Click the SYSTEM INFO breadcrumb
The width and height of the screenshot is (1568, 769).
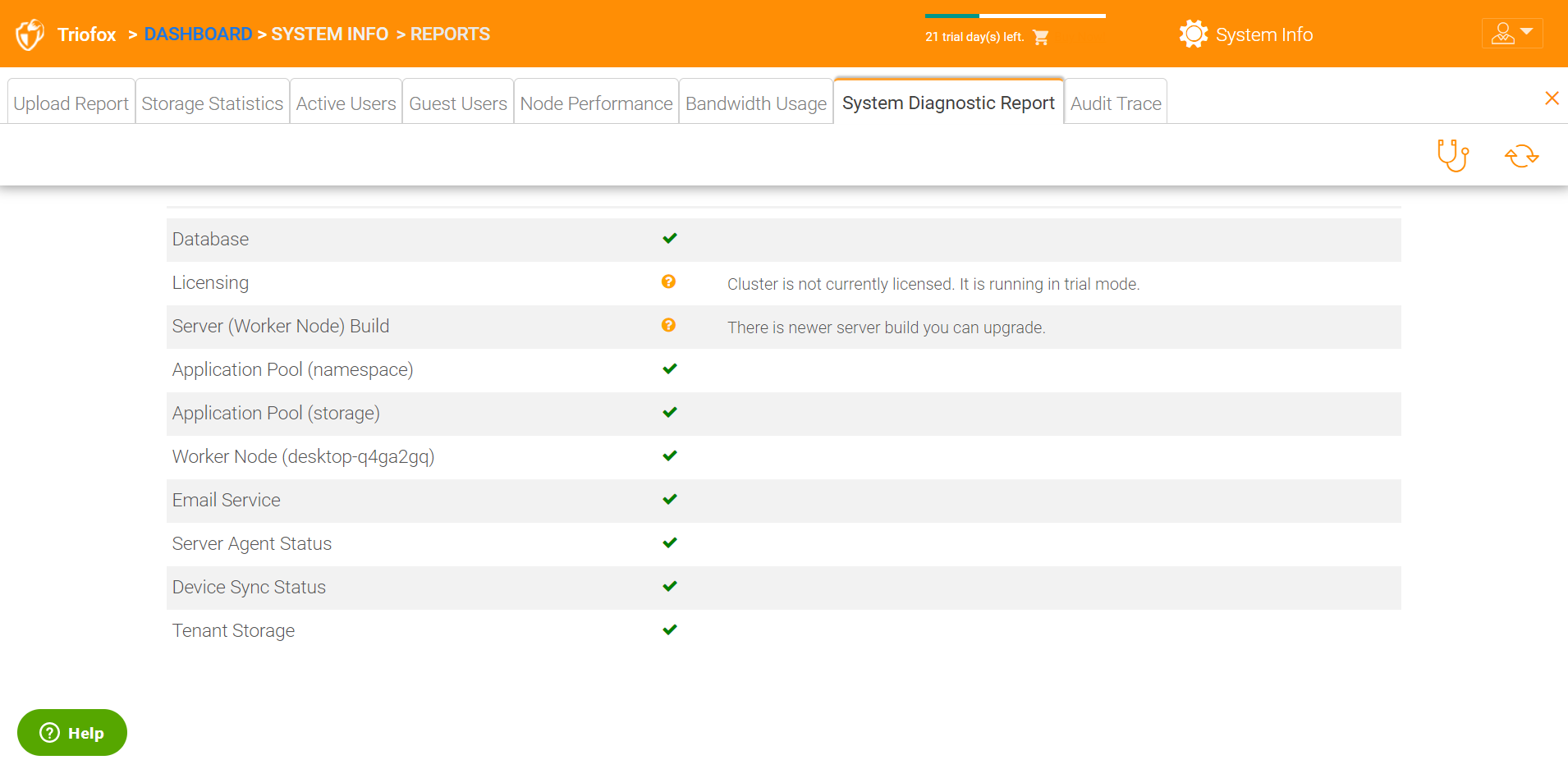pyautogui.click(x=330, y=34)
